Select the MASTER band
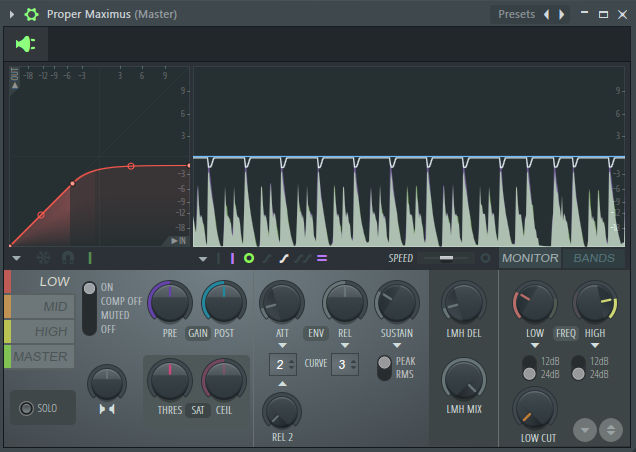Screen dimensions: 636x452 pyautogui.click(x=40, y=356)
